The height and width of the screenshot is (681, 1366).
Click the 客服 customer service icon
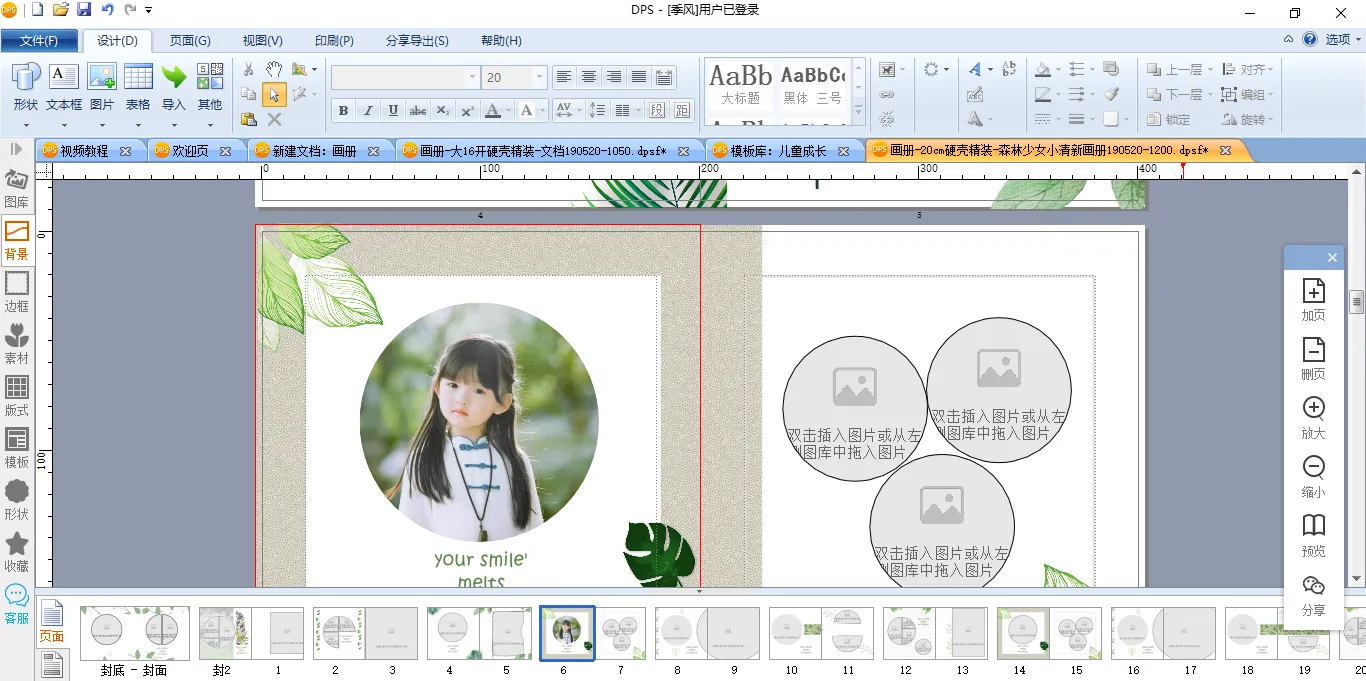[x=17, y=604]
